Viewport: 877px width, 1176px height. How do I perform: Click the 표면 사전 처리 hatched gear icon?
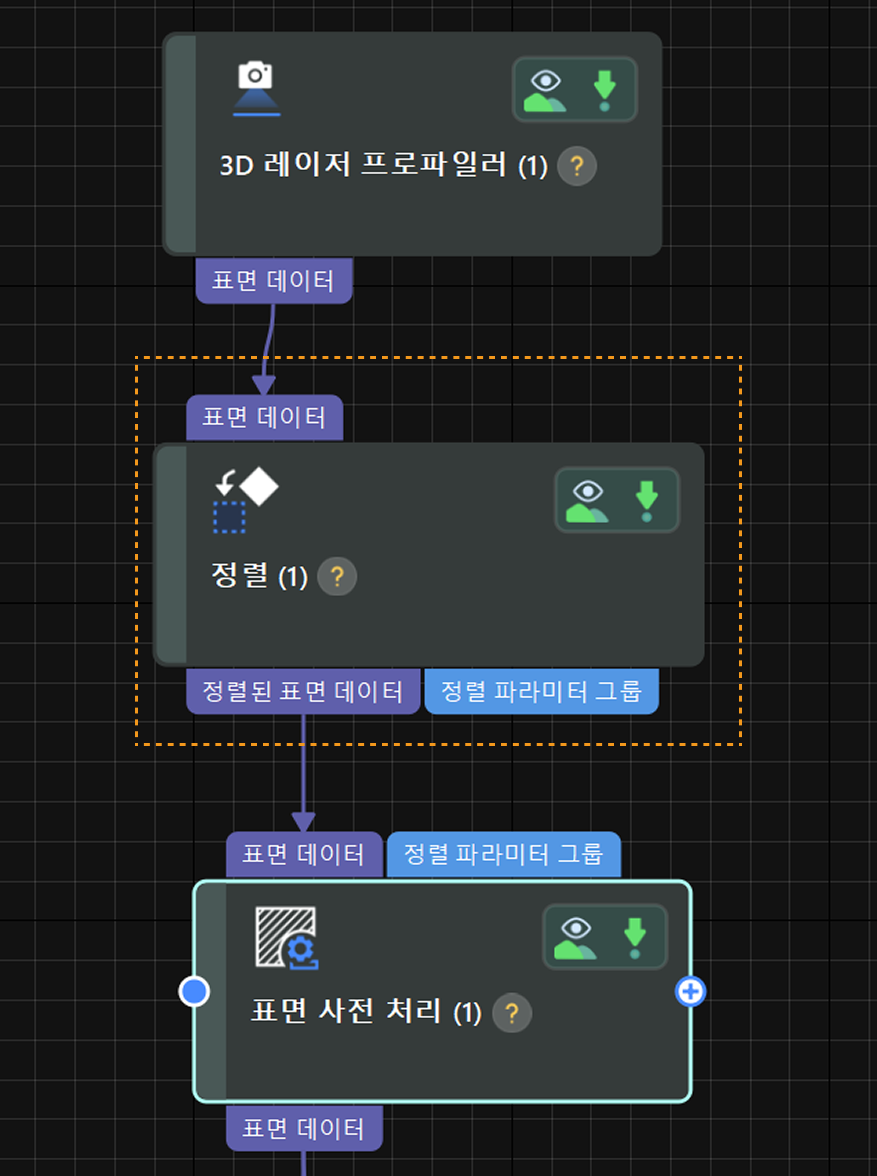[x=287, y=938]
